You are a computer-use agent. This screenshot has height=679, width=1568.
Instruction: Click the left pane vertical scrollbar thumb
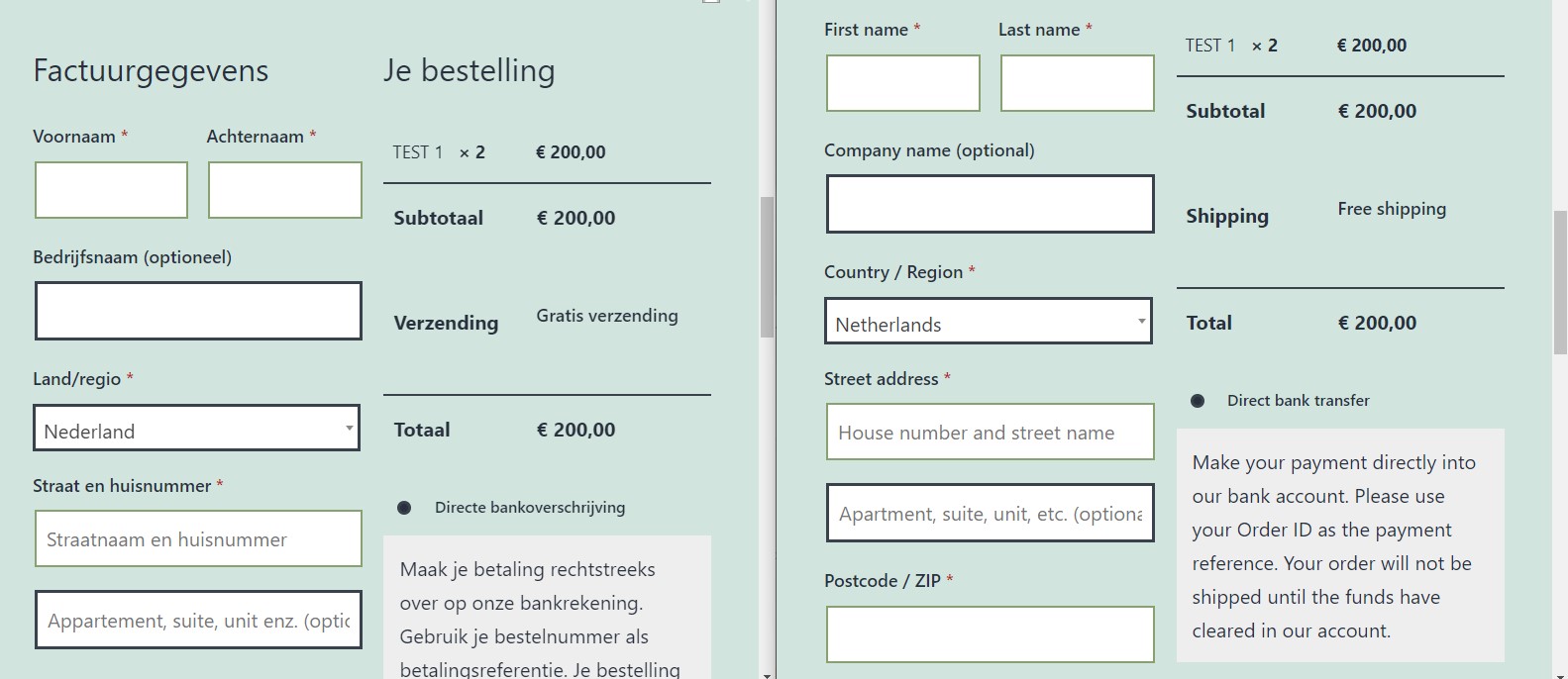click(x=767, y=267)
